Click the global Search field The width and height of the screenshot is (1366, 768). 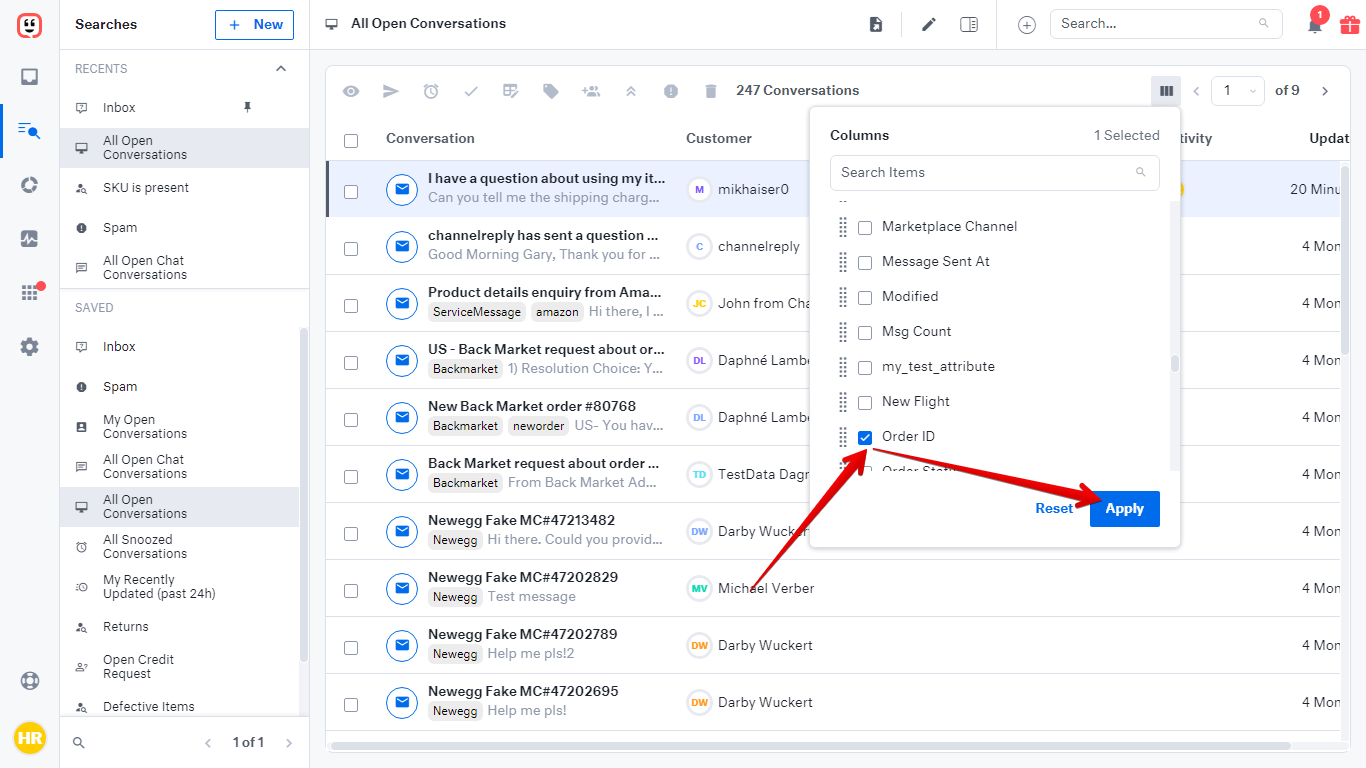(x=1166, y=24)
